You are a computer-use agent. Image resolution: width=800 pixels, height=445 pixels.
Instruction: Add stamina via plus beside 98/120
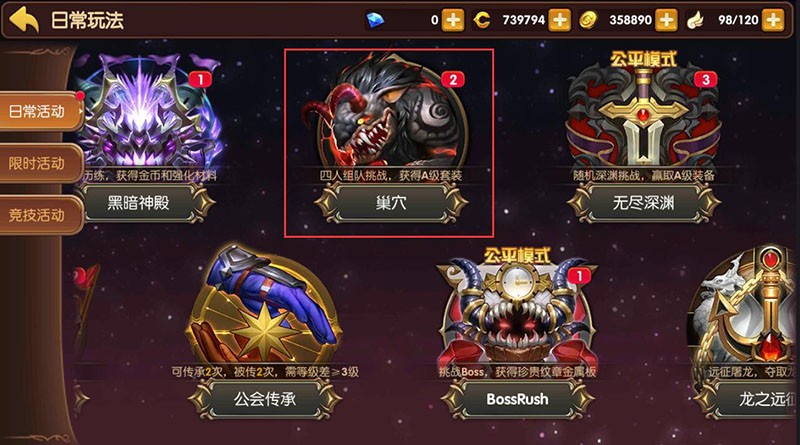tap(773, 20)
